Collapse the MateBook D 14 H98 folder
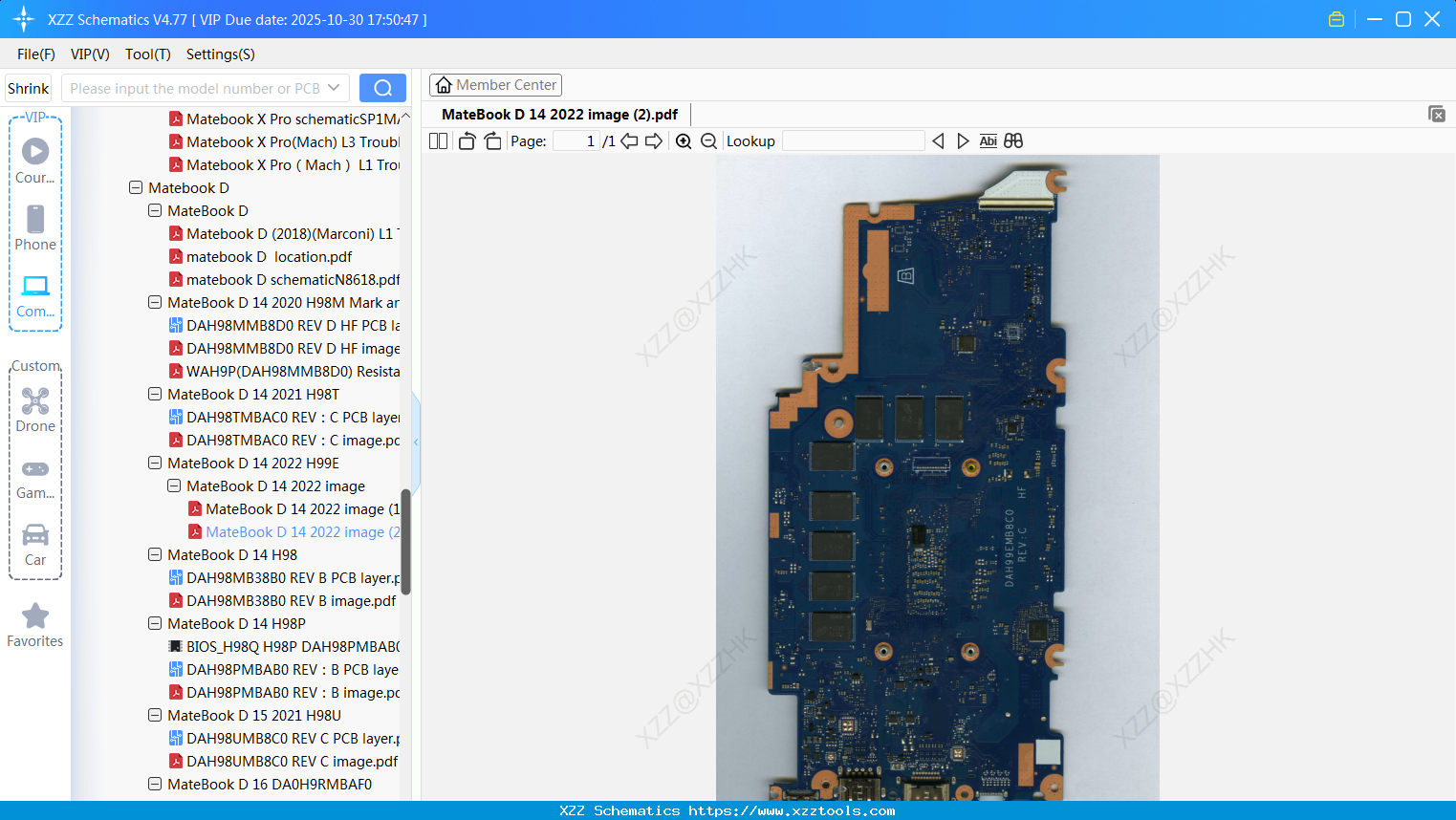 (x=155, y=555)
